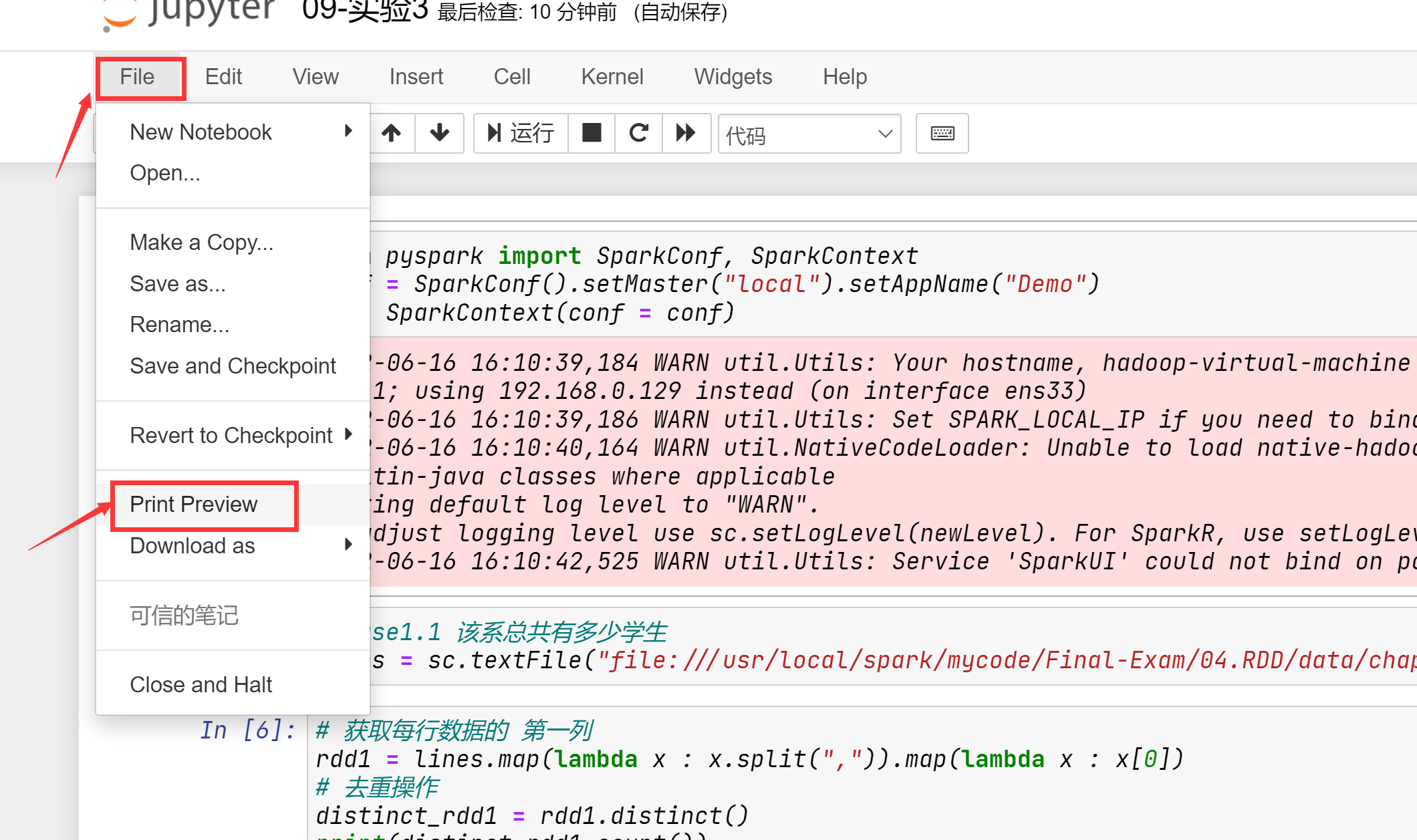Select Save and Checkpoint menu item
Image resolution: width=1417 pixels, height=840 pixels.
234,365
